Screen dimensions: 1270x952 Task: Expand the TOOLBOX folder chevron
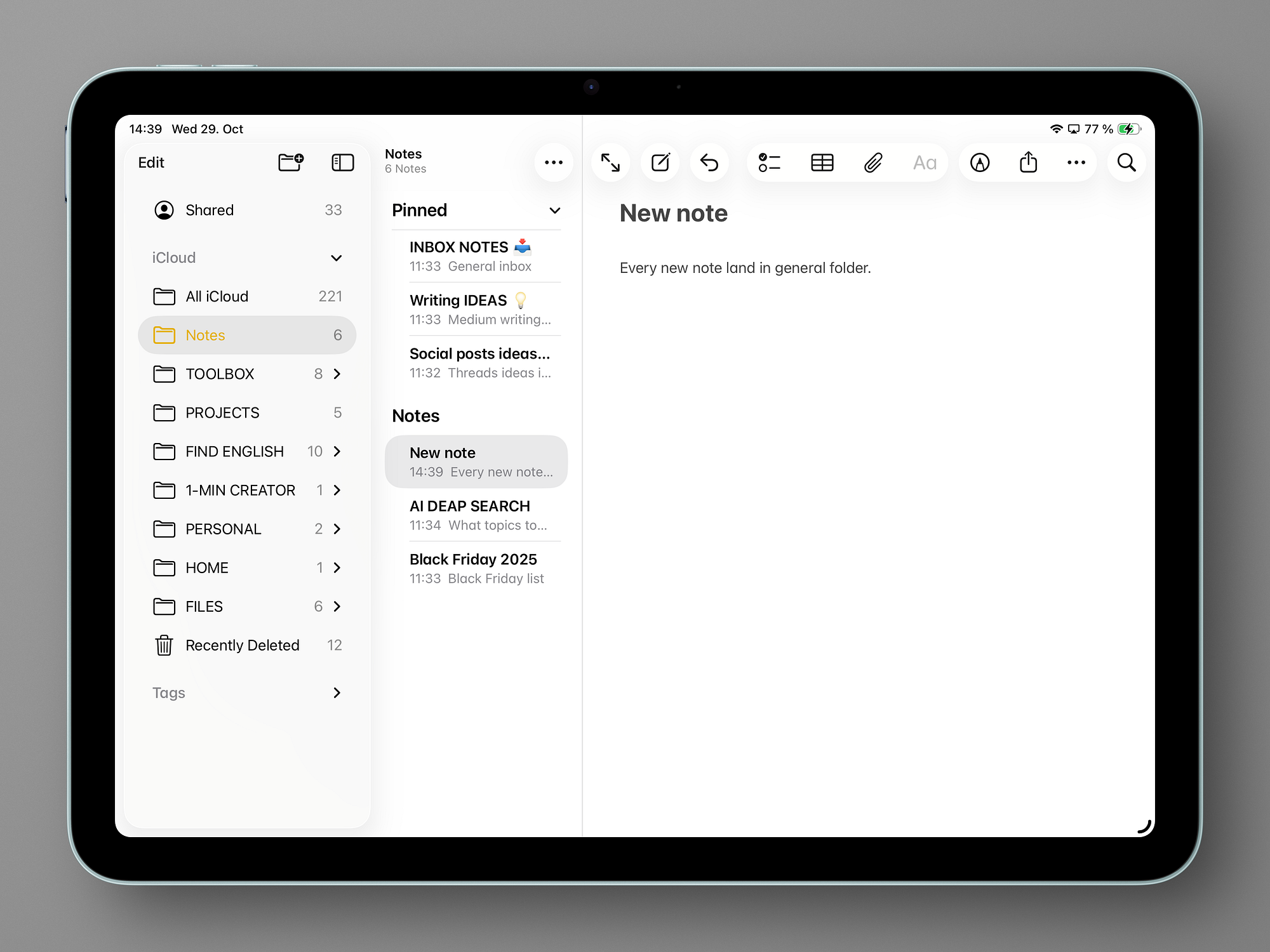tap(337, 374)
